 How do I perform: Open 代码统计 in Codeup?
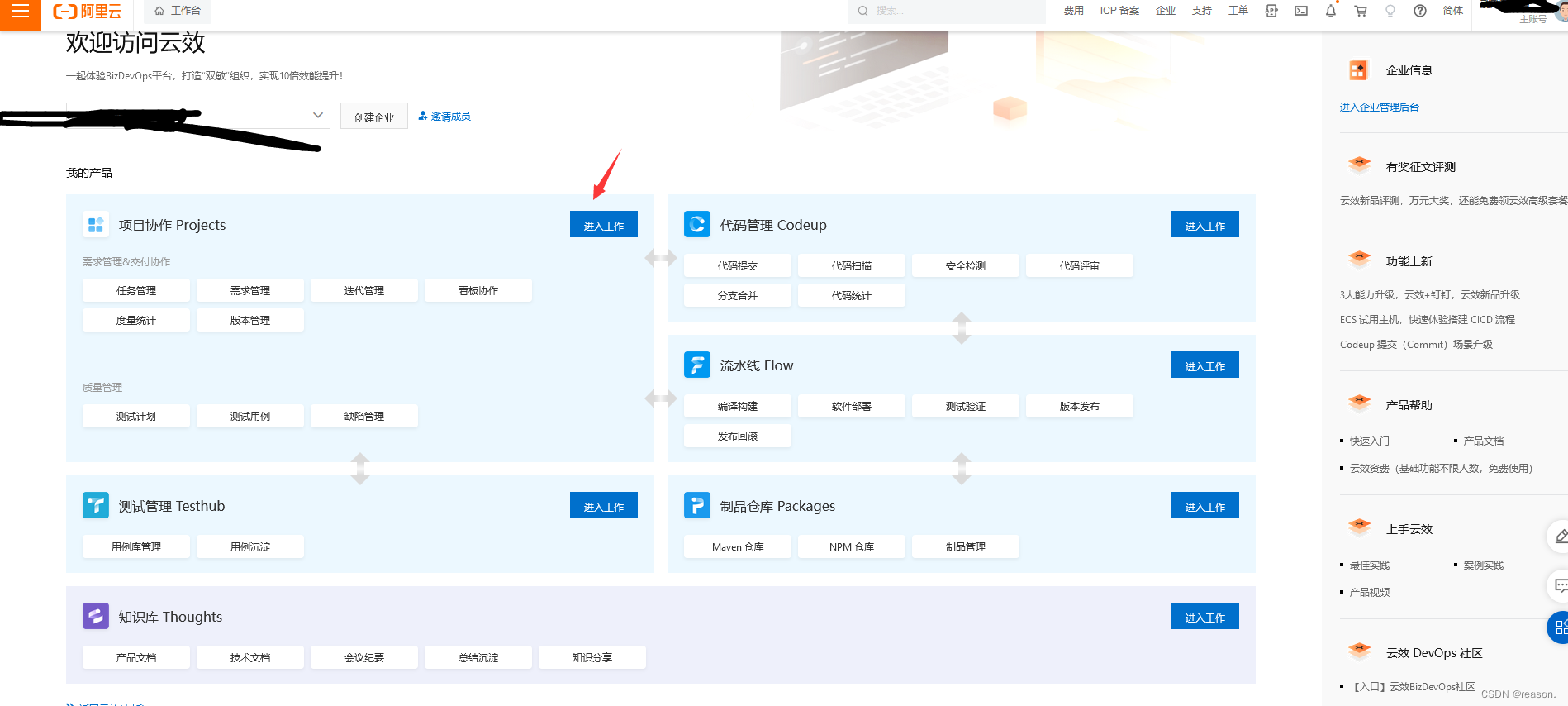click(852, 295)
